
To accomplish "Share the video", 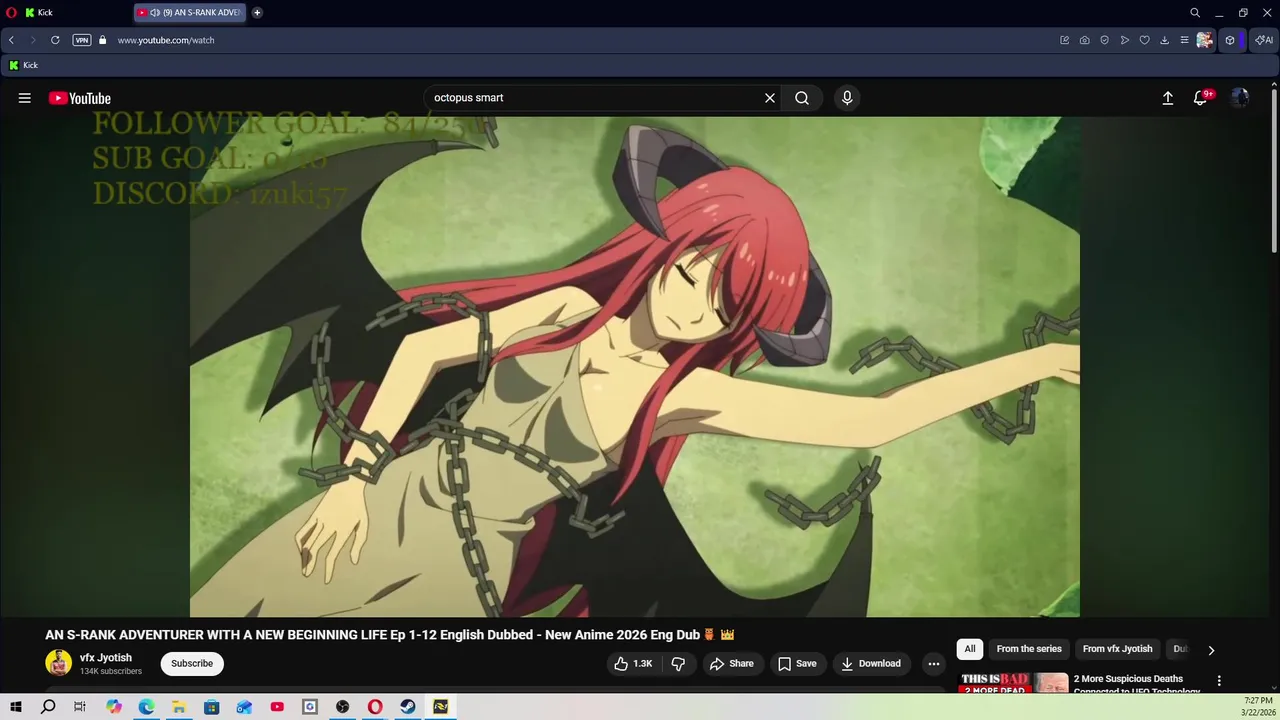I will tap(731, 664).
